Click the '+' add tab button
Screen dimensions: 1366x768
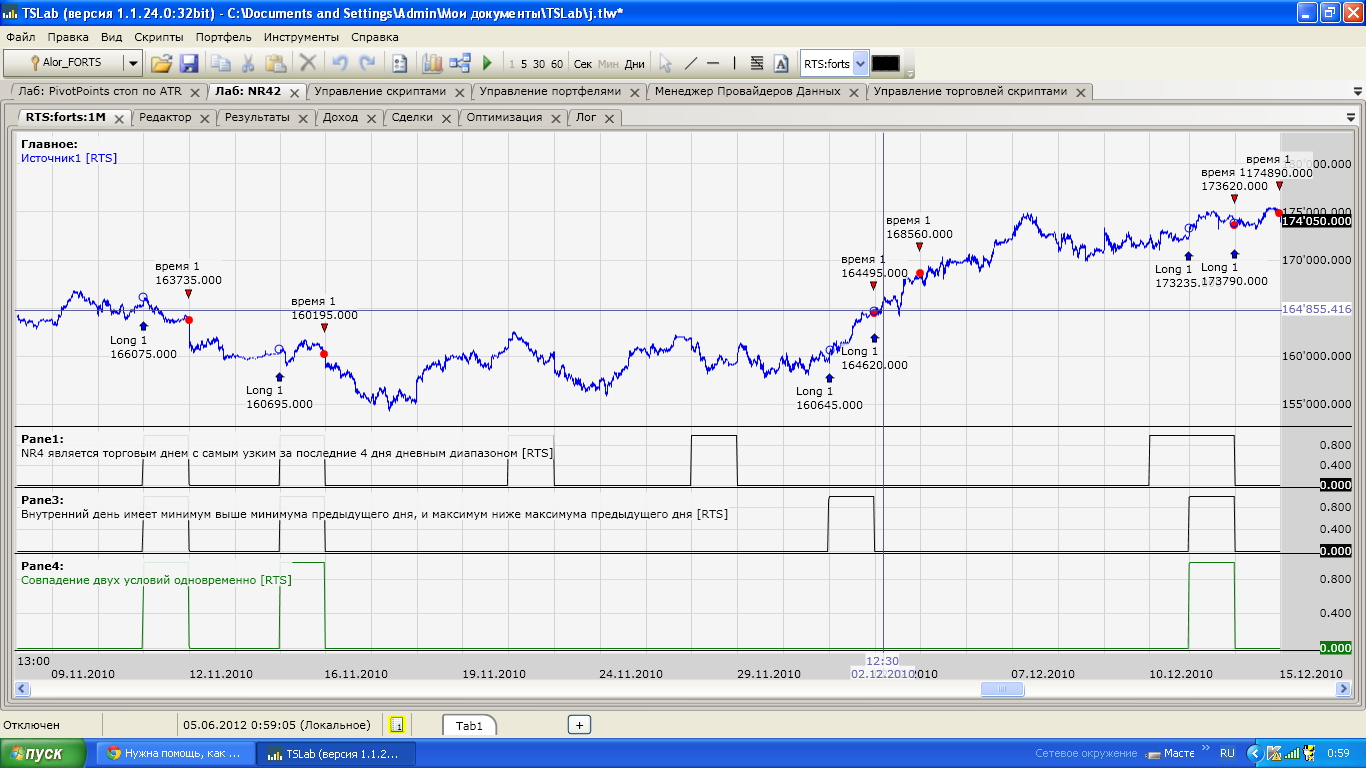pos(579,725)
